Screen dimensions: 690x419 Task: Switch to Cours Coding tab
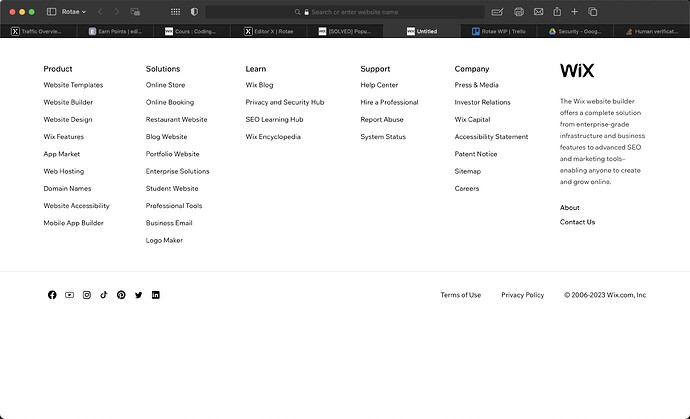coord(192,31)
